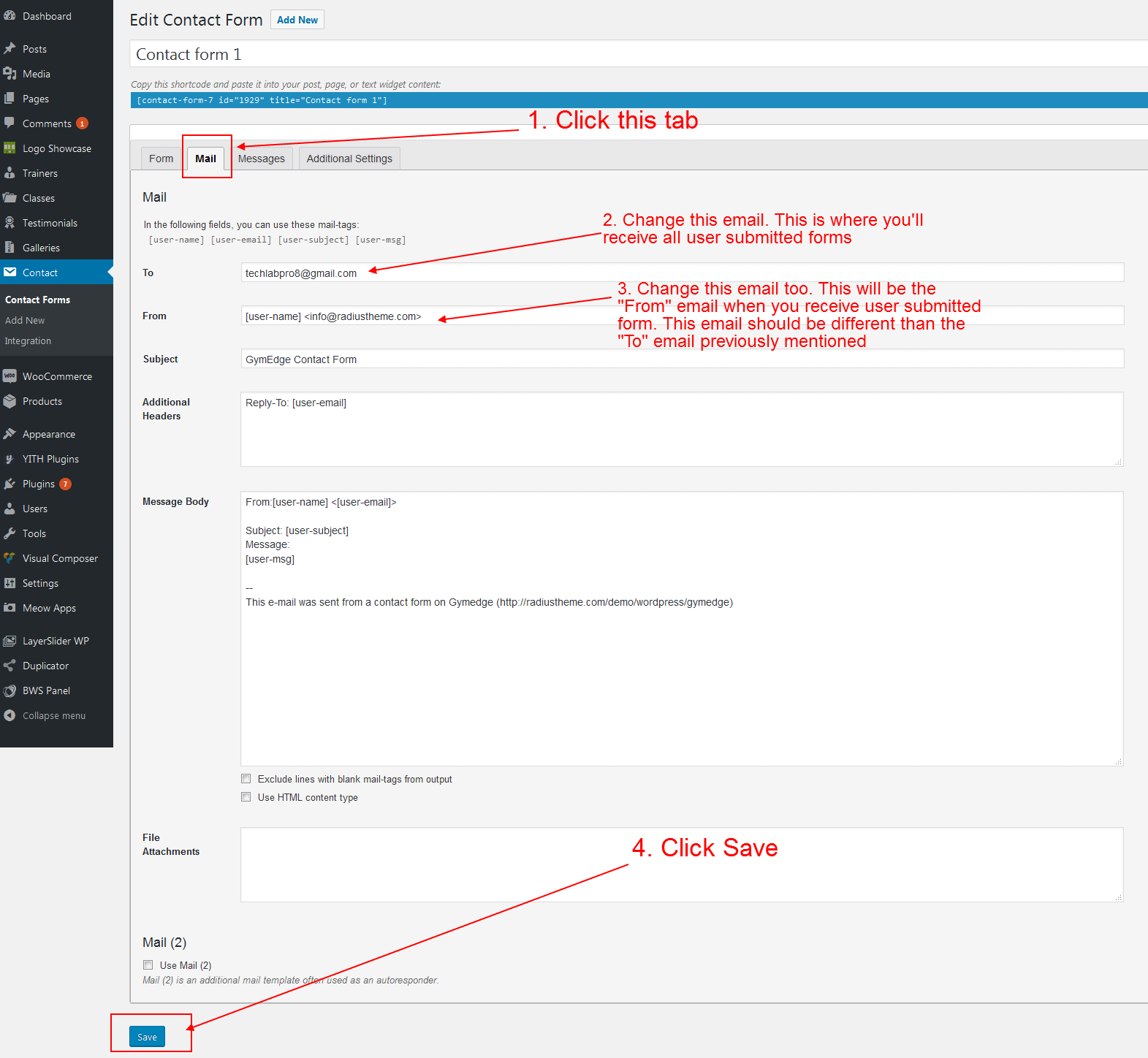Toggle Use HTML content type checkbox

coord(246,797)
